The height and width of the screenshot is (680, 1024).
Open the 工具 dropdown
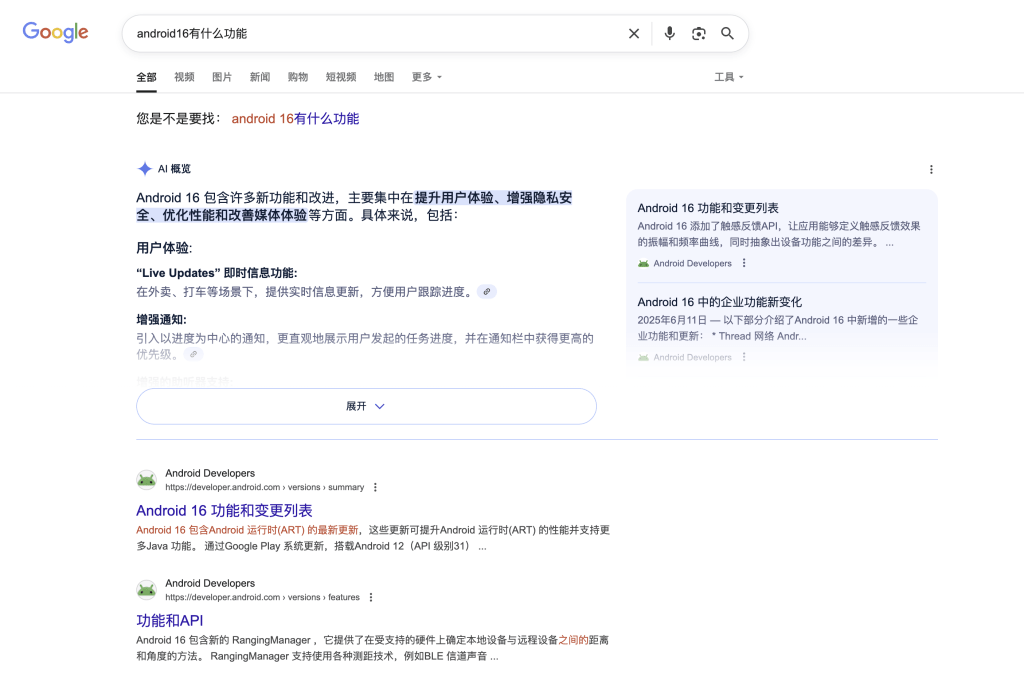729,77
